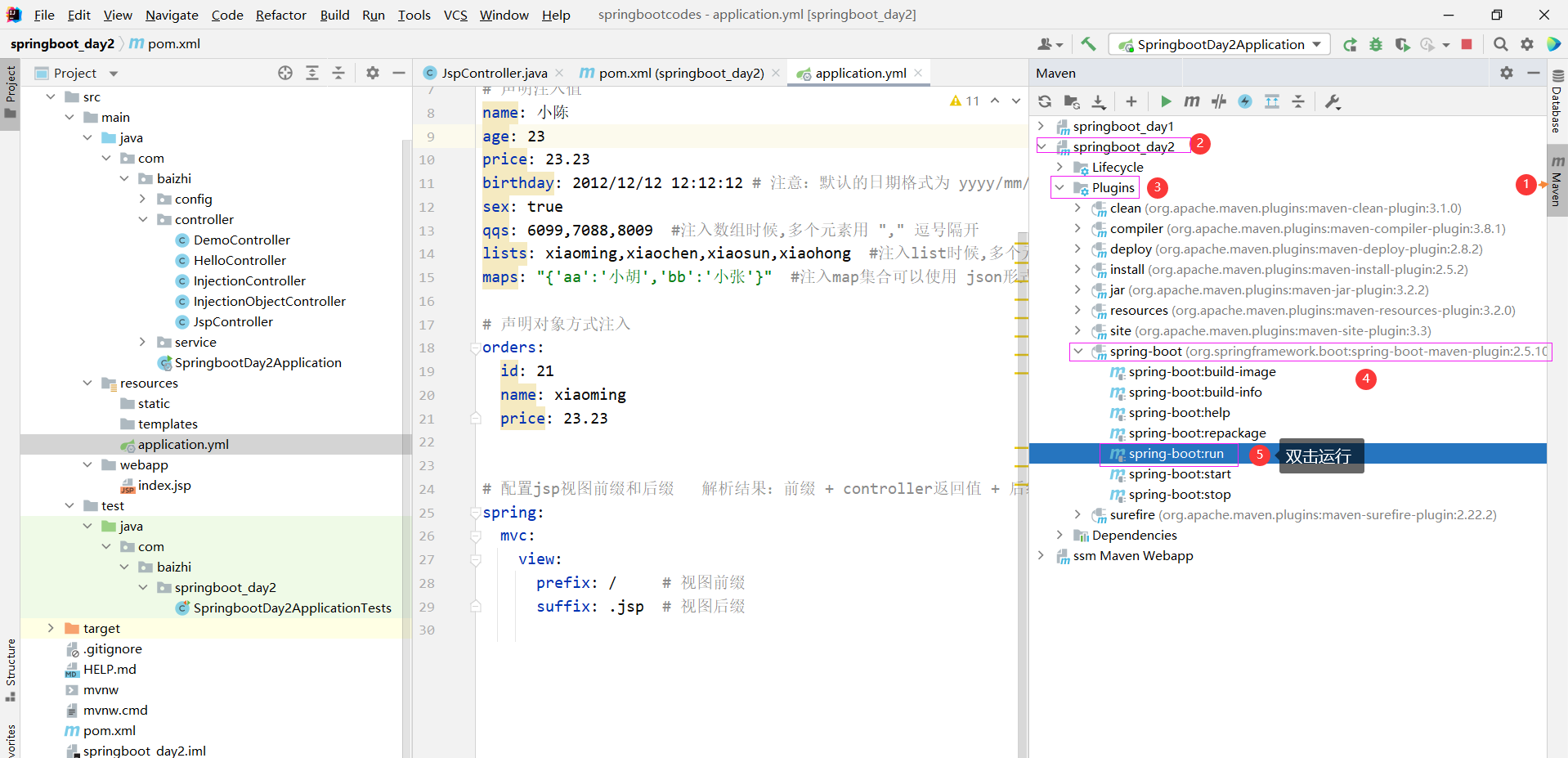Build project with hammer icon
The width and height of the screenshot is (1568, 758).
[x=1088, y=44]
